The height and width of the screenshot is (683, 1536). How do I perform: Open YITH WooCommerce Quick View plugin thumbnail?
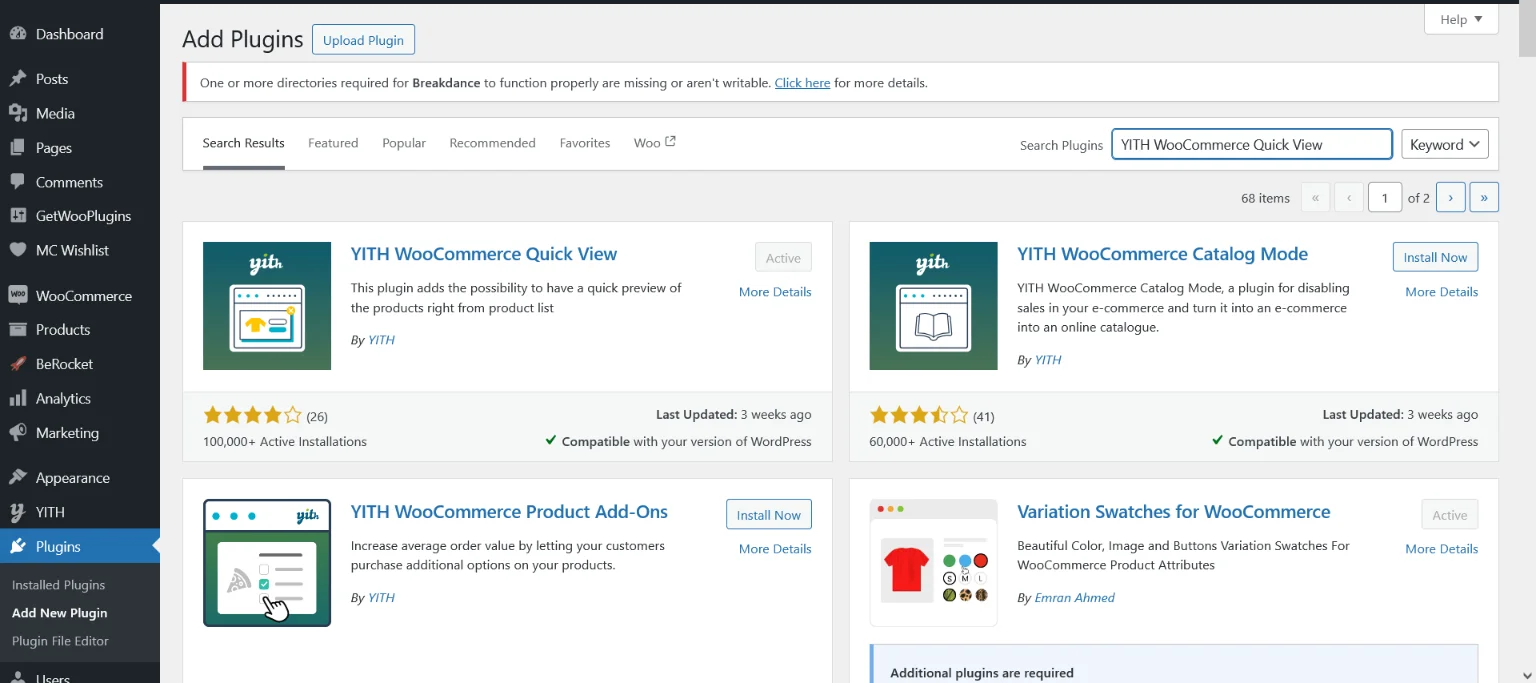point(267,306)
